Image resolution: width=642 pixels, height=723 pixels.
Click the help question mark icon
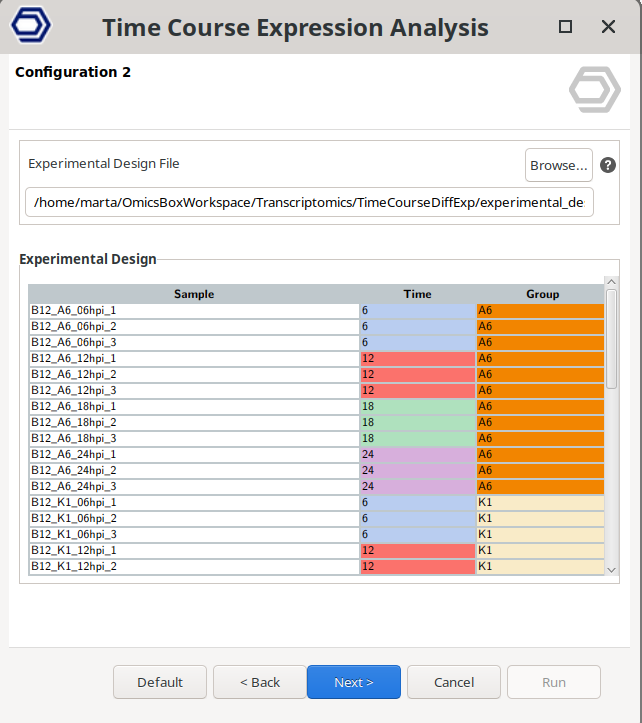(x=607, y=166)
